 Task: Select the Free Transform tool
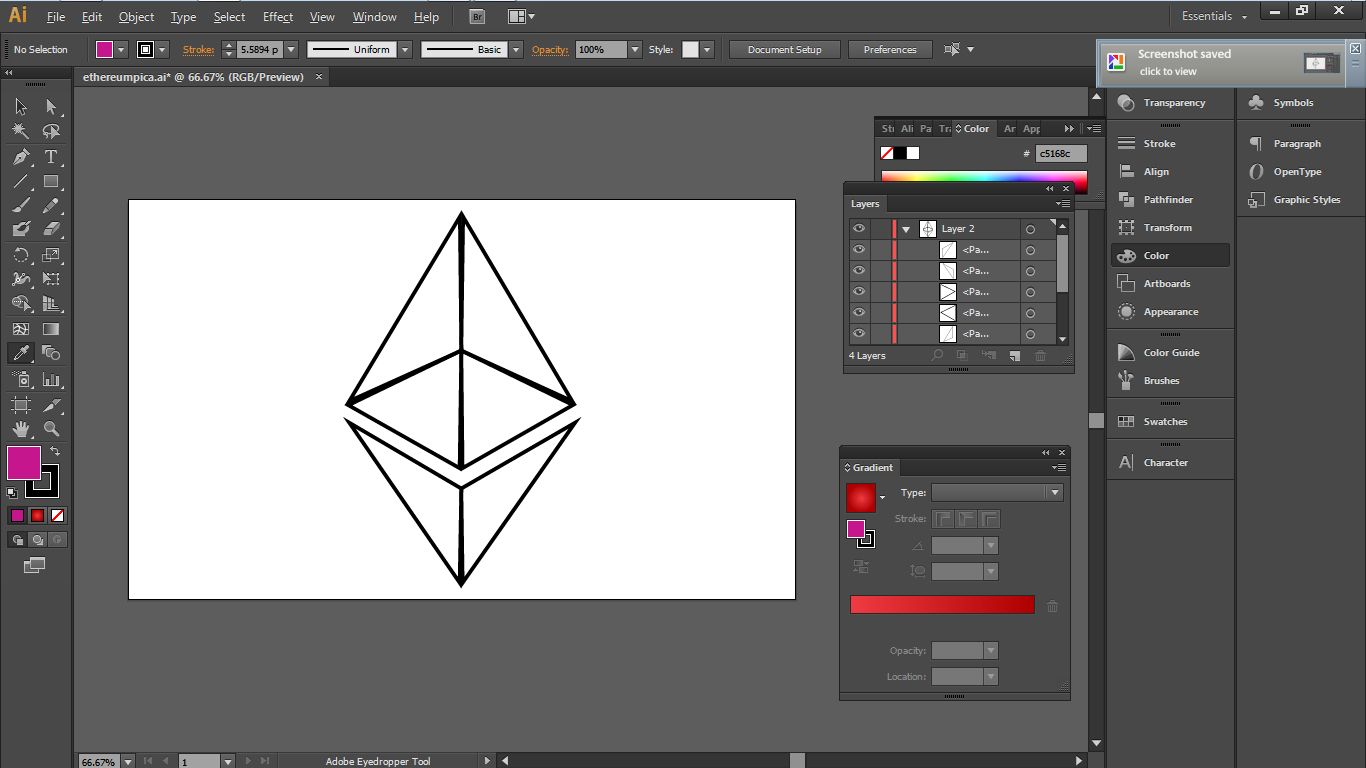click(x=51, y=279)
